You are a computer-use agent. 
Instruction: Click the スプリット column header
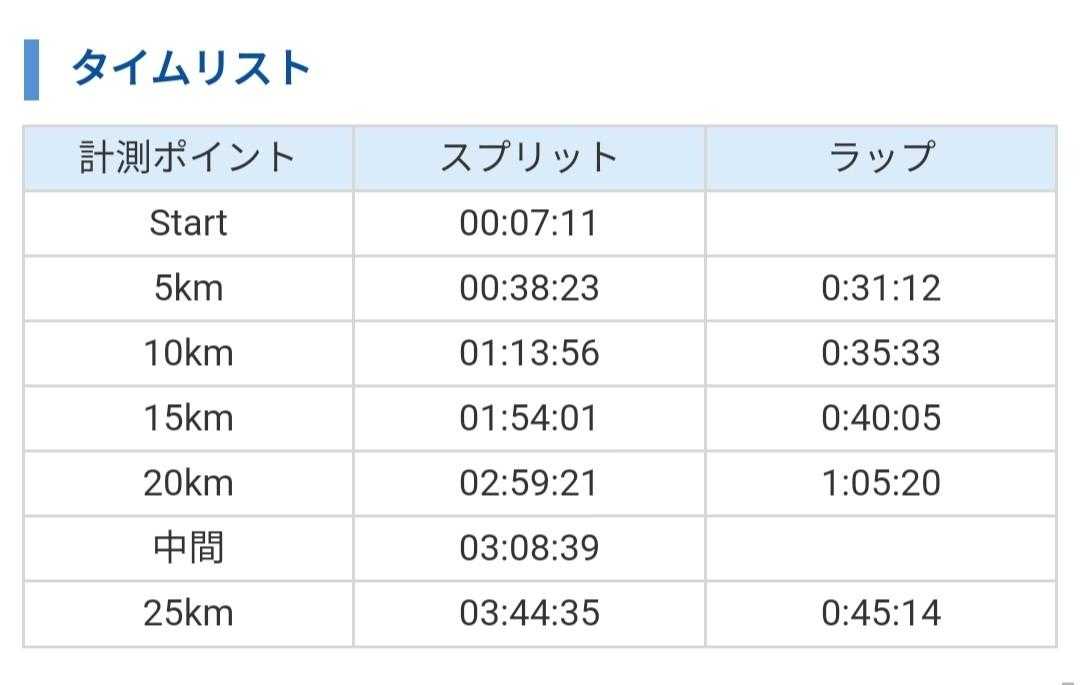[529, 158]
